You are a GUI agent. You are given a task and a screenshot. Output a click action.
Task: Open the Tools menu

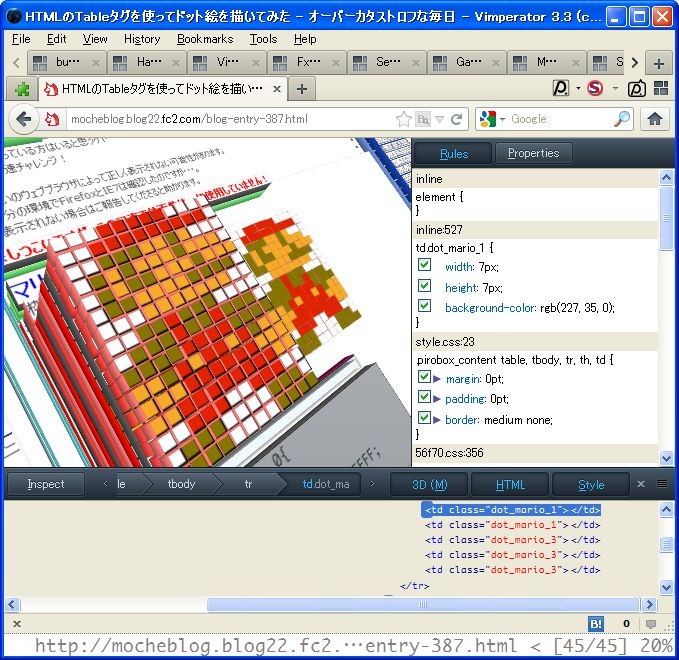pyautogui.click(x=263, y=39)
